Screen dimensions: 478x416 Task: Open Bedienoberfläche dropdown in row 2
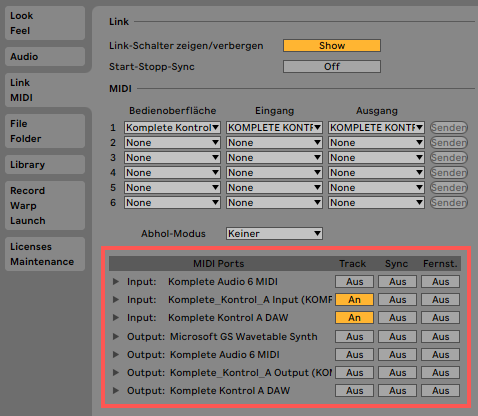172,143
